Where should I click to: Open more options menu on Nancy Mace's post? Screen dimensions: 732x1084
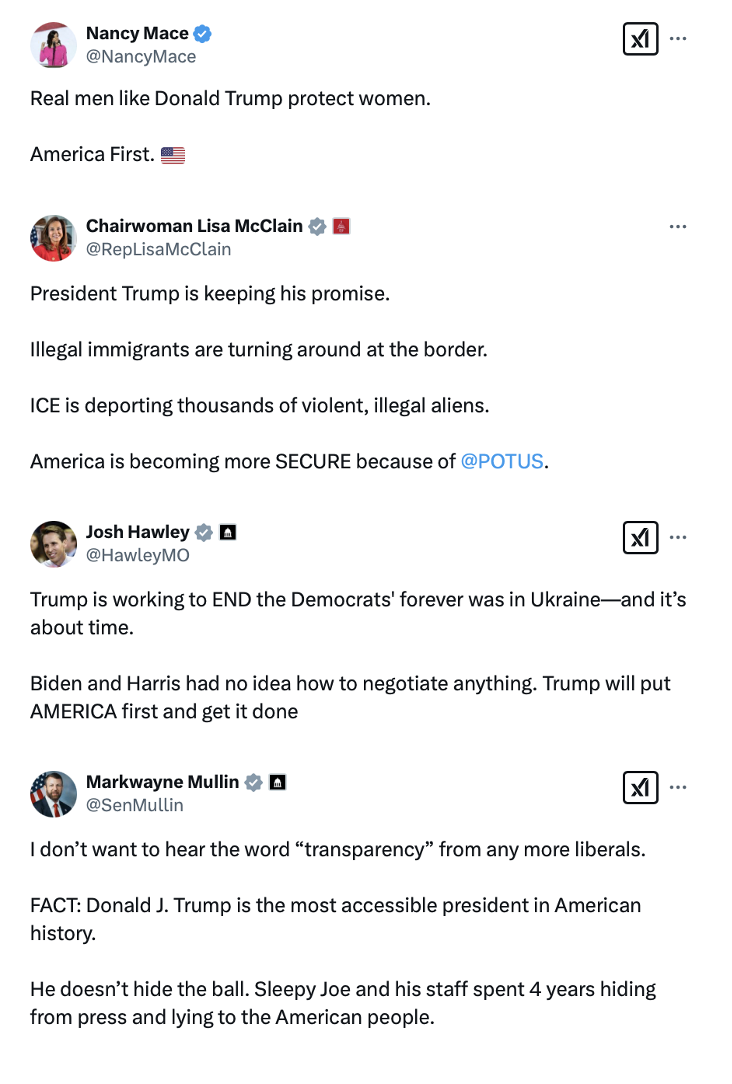(x=678, y=39)
